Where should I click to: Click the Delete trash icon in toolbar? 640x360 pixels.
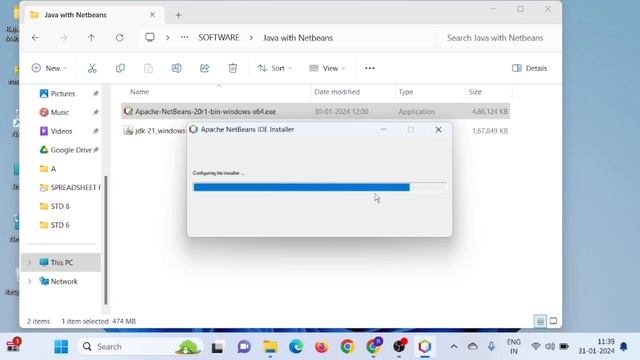(233, 68)
